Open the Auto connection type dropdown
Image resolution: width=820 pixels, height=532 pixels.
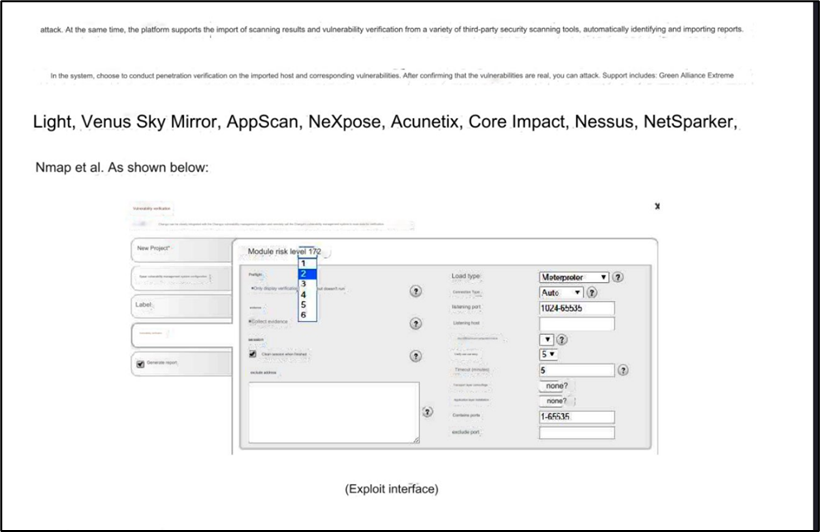coord(561,292)
